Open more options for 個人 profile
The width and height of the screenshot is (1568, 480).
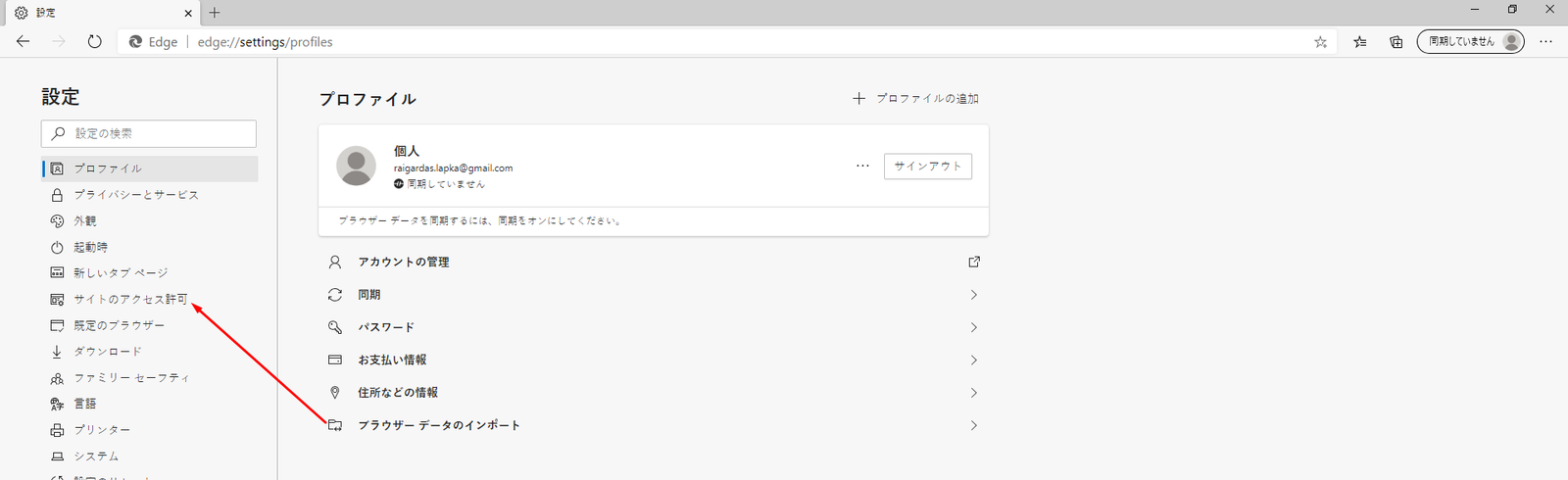862,167
